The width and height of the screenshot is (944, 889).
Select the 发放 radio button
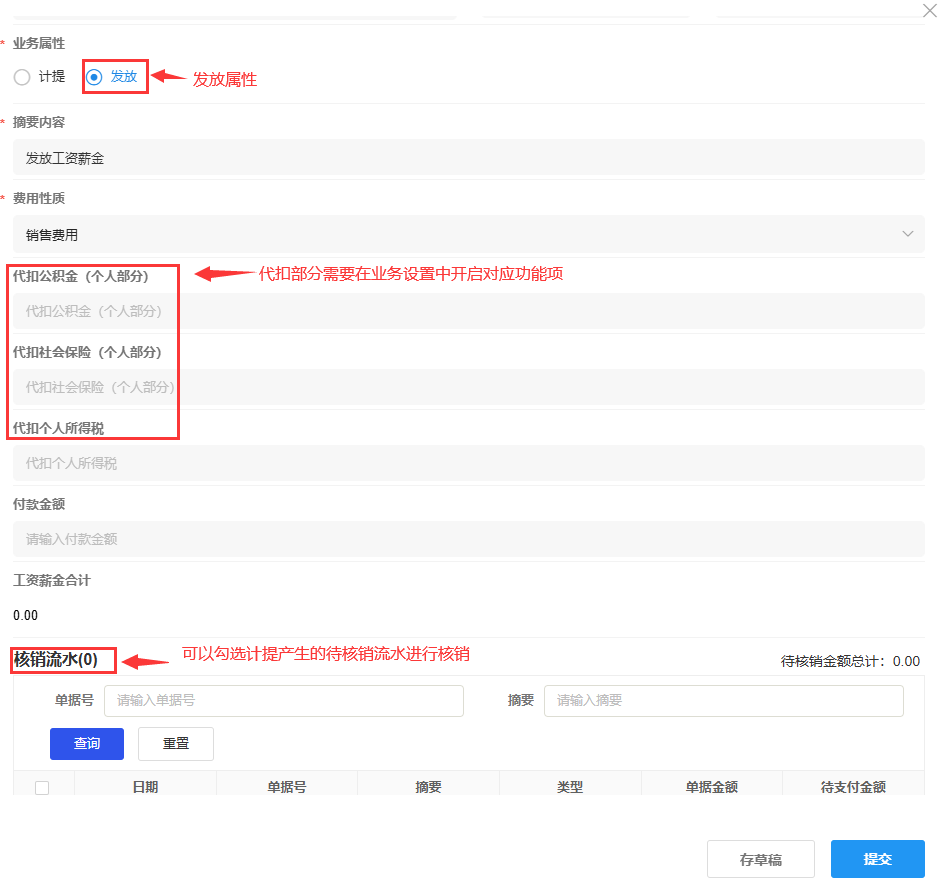[x=95, y=77]
